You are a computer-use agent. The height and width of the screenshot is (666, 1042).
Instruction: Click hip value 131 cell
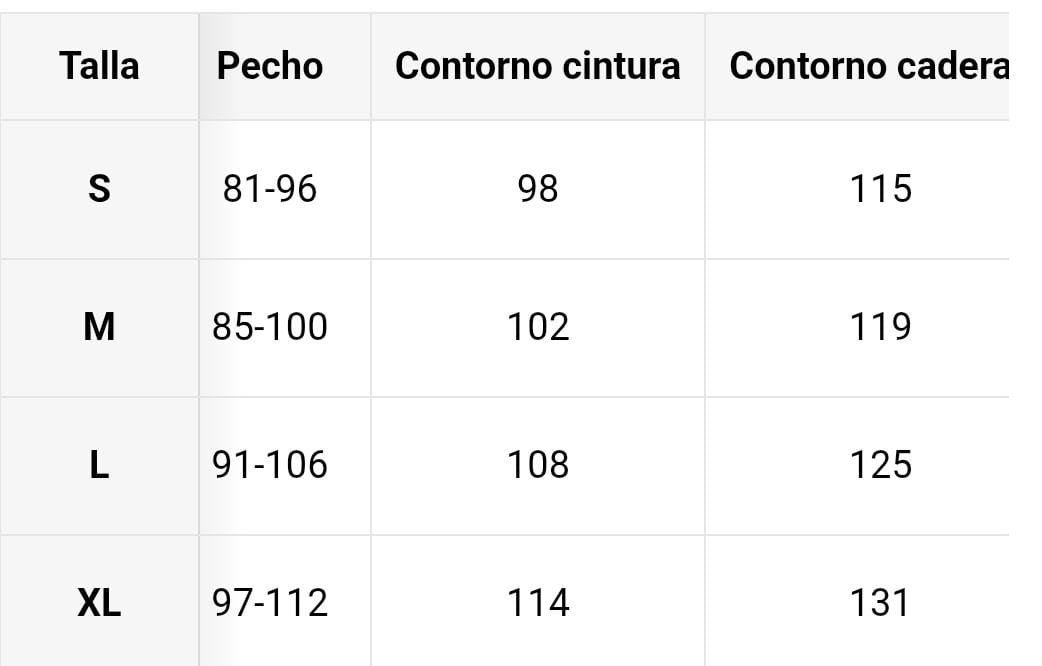click(x=880, y=603)
